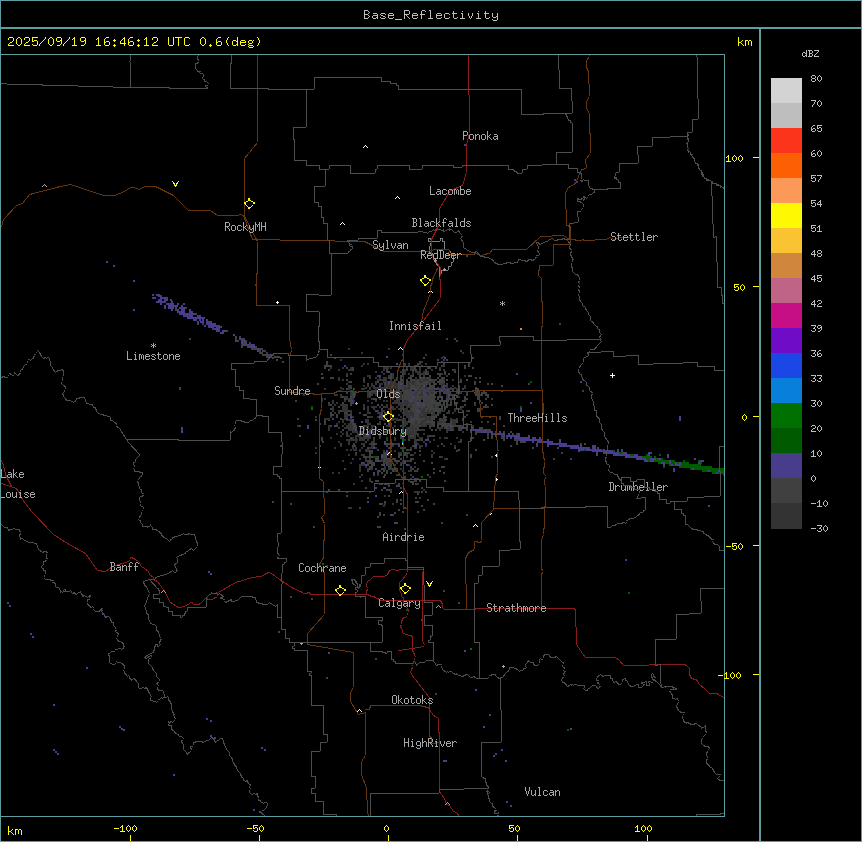
Task: Select the white plus marker east of ThreeHills
Action: point(613,375)
